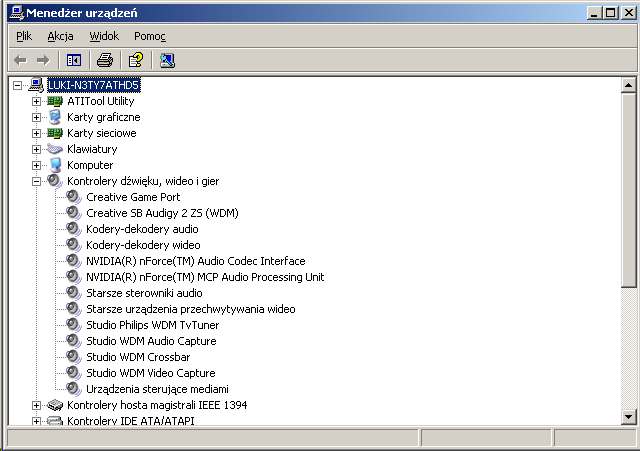Click the Karty graficzne monitor icon
This screenshot has height=451, width=640.
click(55, 117)
